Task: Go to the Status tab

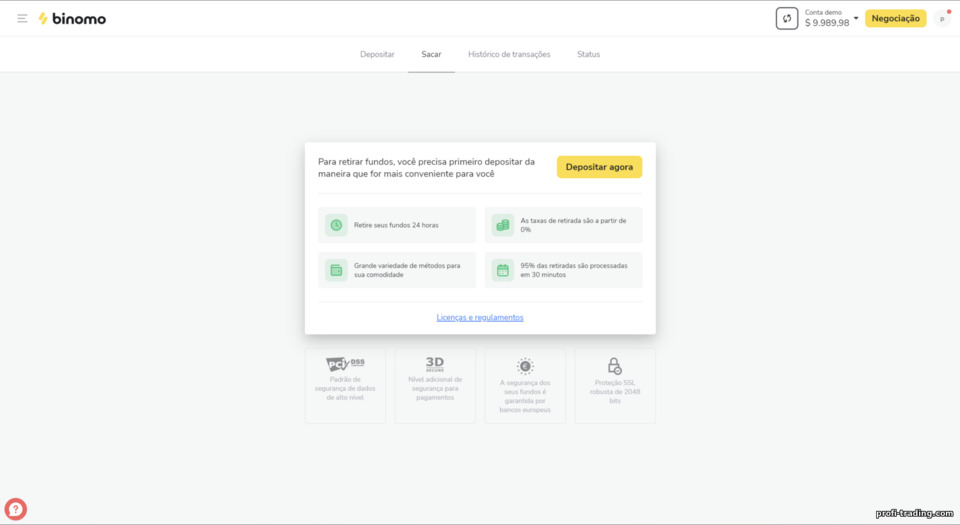Action: coord(588,54)
